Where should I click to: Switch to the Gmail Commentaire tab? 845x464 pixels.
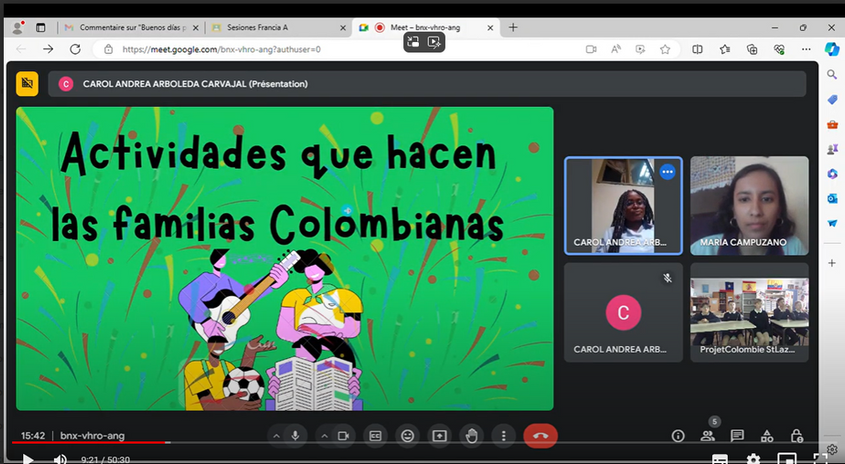point(133,27)
